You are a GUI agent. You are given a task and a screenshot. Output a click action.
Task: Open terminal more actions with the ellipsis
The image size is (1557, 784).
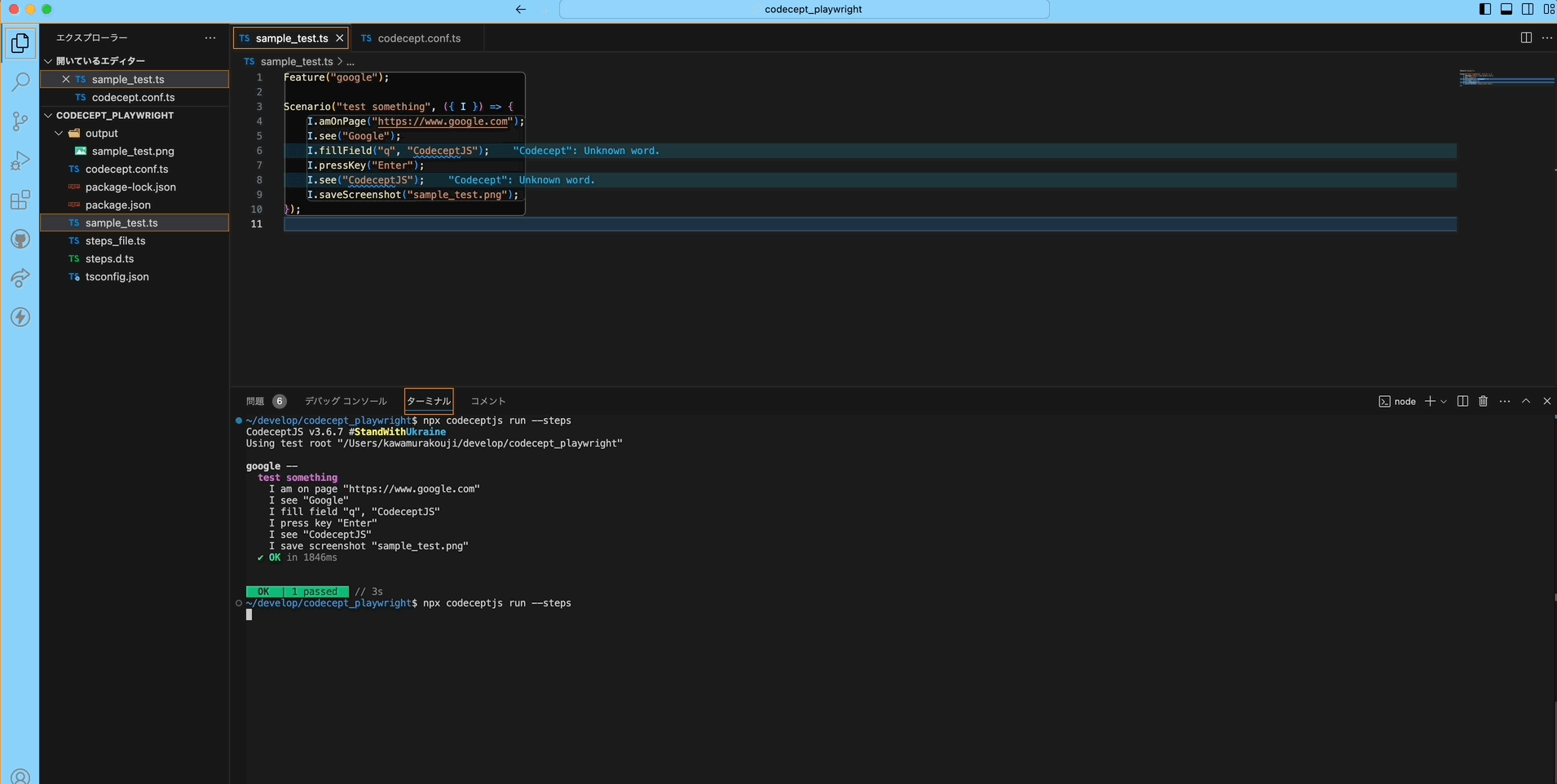1504,401
